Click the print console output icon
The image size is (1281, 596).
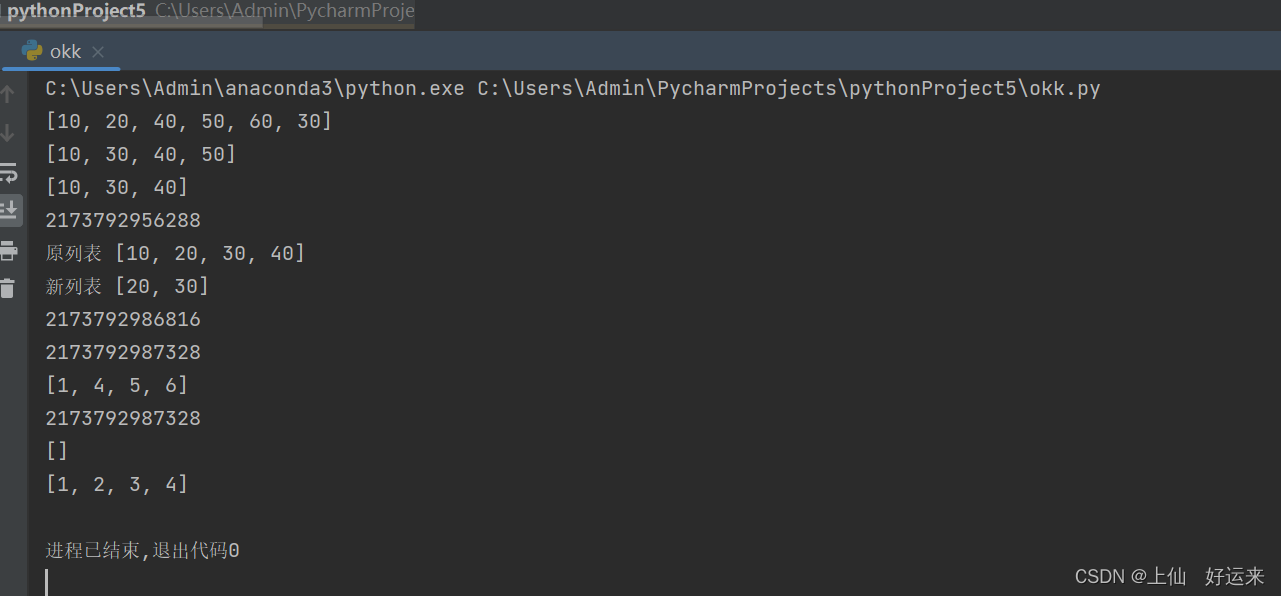(10, 251)
